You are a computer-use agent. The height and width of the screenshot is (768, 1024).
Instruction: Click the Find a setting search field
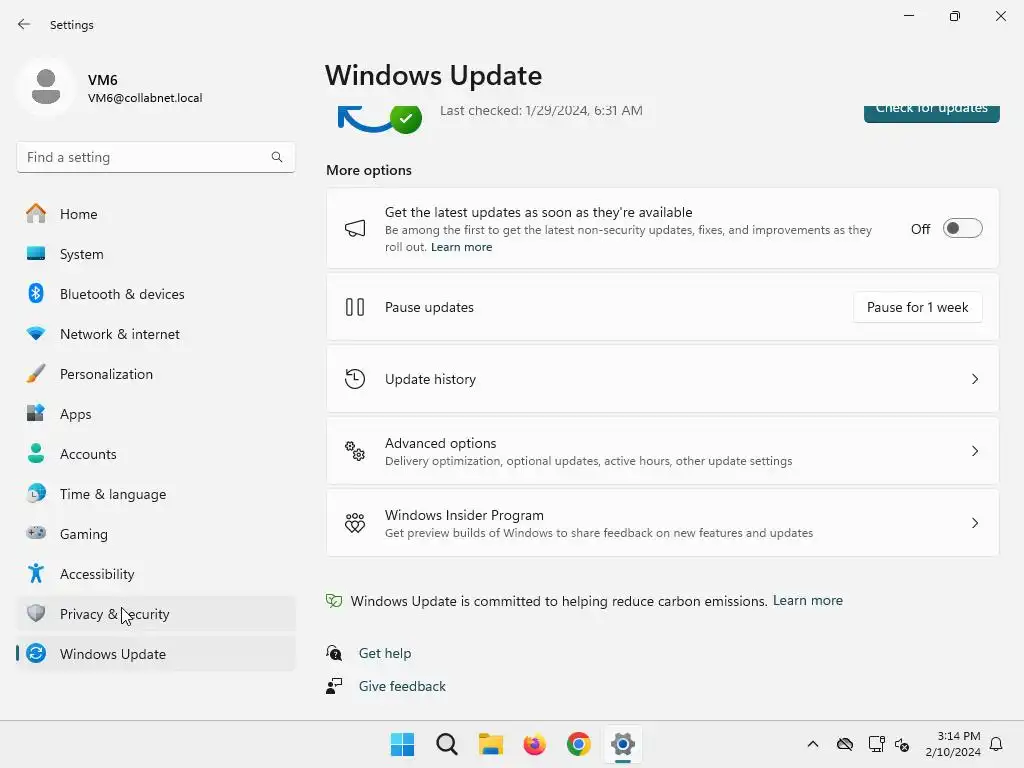[156, 157]
